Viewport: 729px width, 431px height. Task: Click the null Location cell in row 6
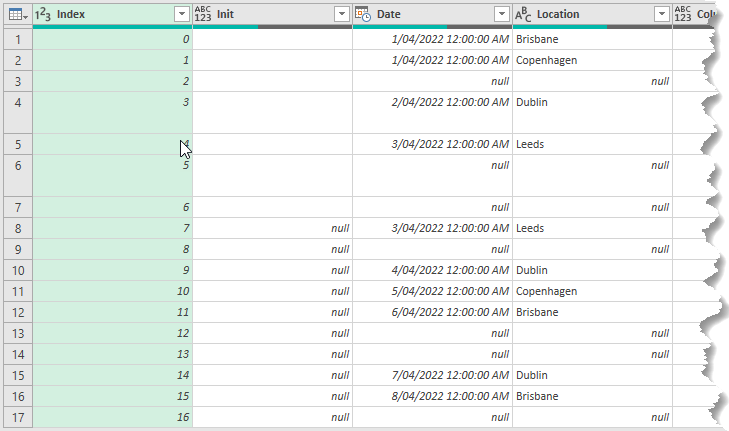point(592,176)
